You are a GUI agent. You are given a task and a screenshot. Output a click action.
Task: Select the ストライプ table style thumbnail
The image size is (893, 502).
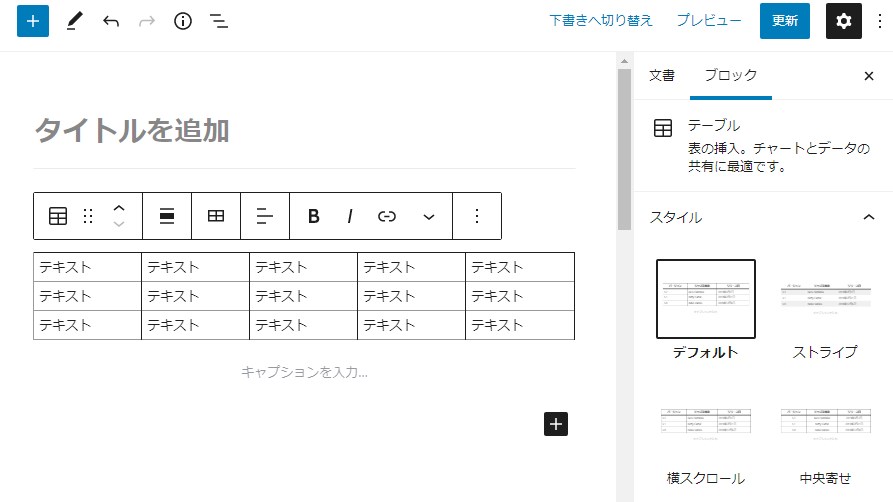coord(824,299)
